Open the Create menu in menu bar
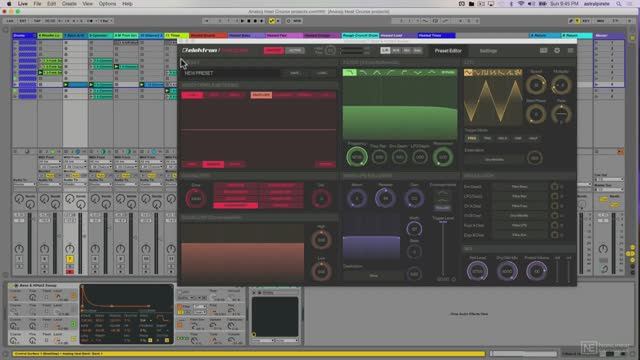 click(69, 4)
